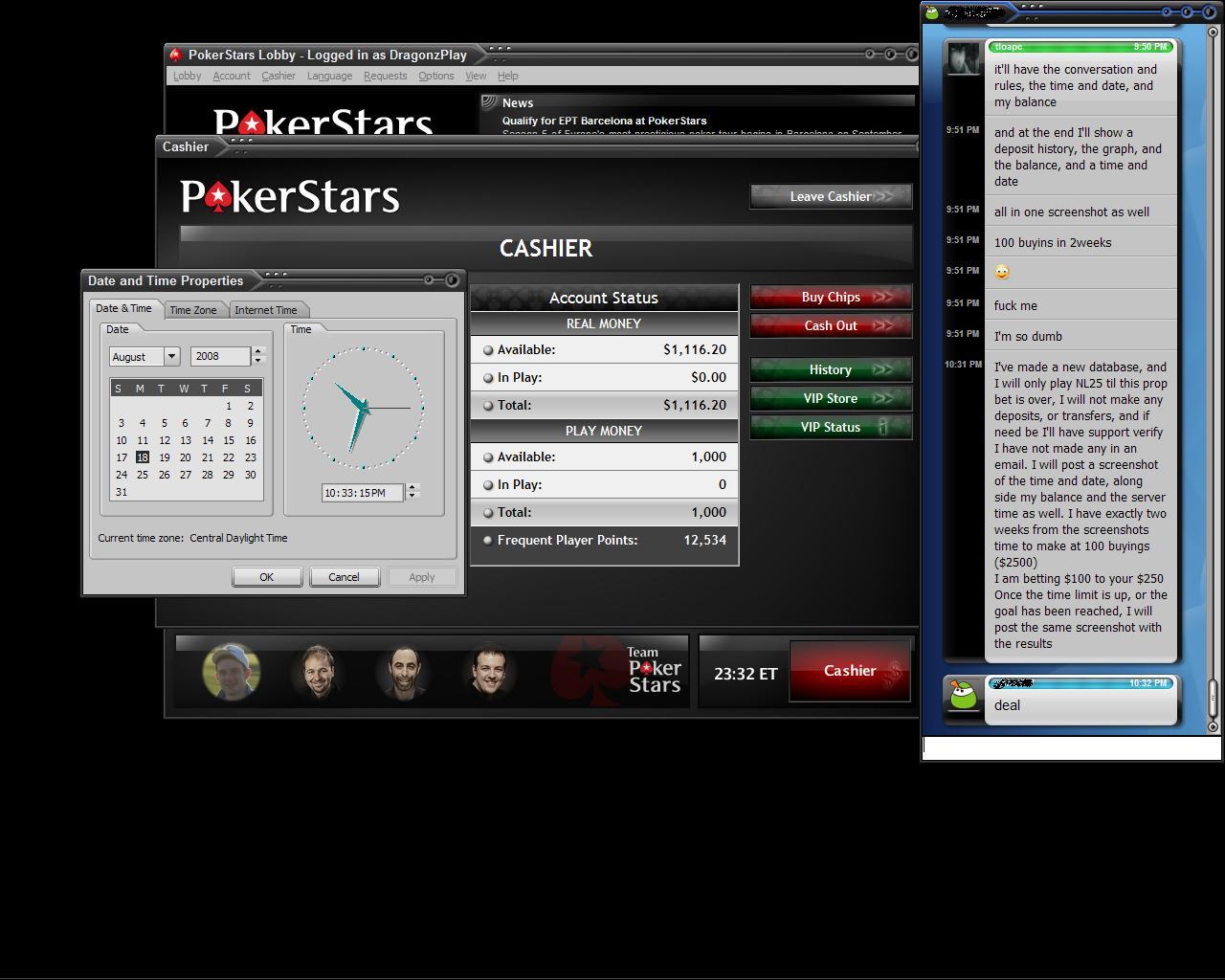Screen dimensions: 1225x980
Task: Select August 25 in the calendar
Action: coord(143,475)
